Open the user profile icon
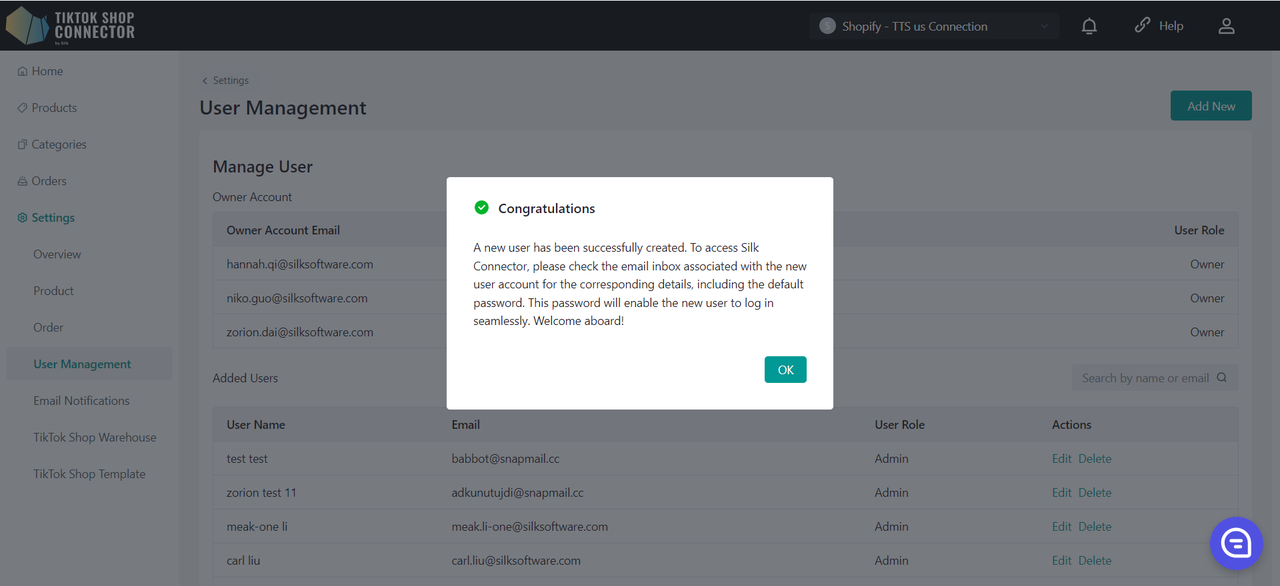The width and height of the screenshot is (1280, 586). pyautogui.click(x=1226, y=27)
